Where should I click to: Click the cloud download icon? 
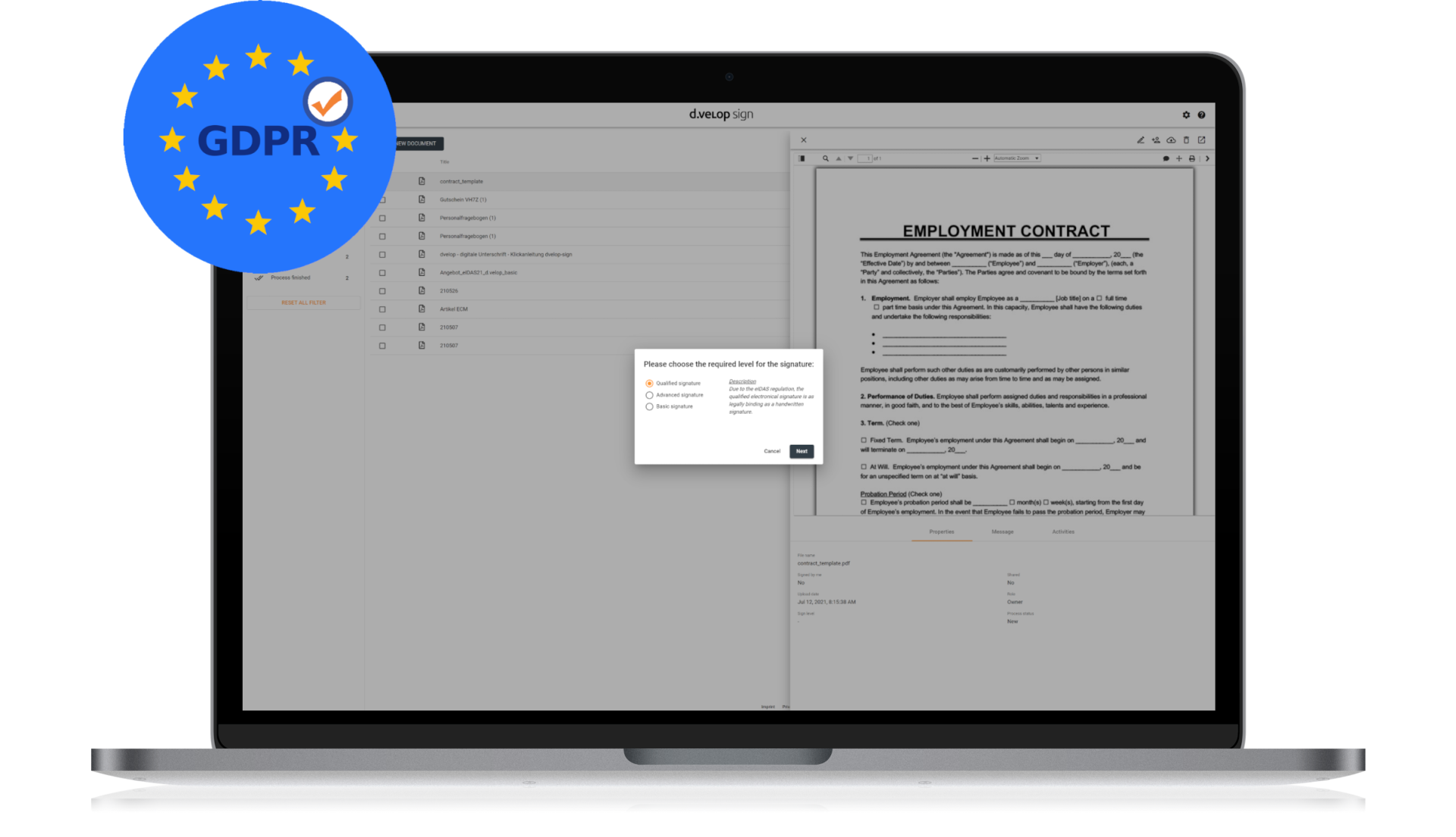tap(1171, 140)
